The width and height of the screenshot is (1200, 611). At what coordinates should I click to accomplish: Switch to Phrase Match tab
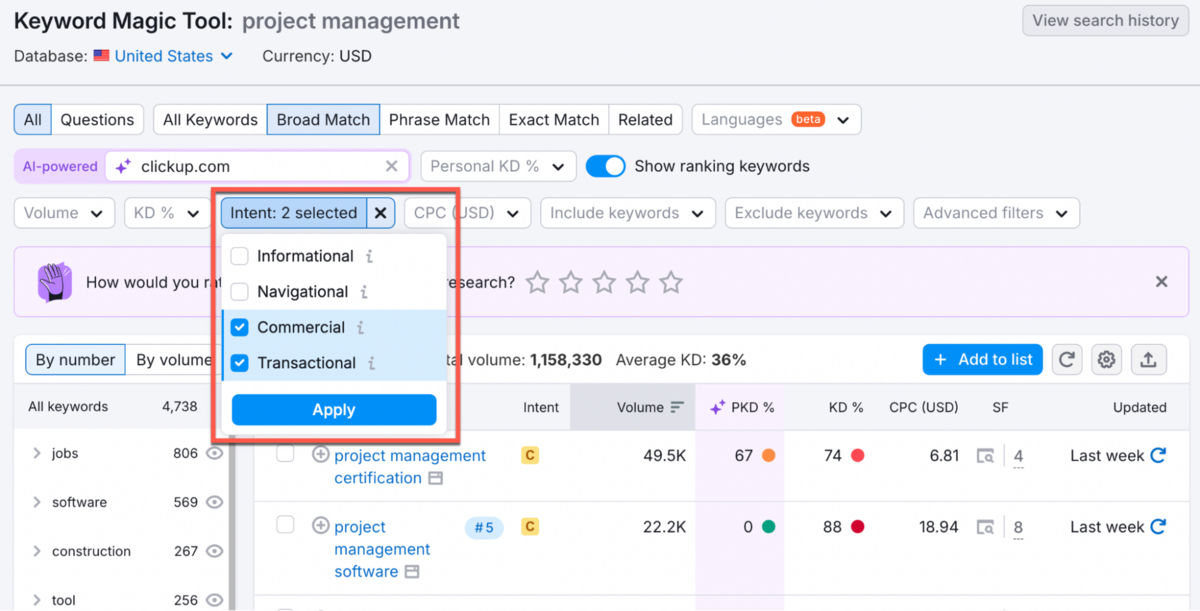point(439,120)
